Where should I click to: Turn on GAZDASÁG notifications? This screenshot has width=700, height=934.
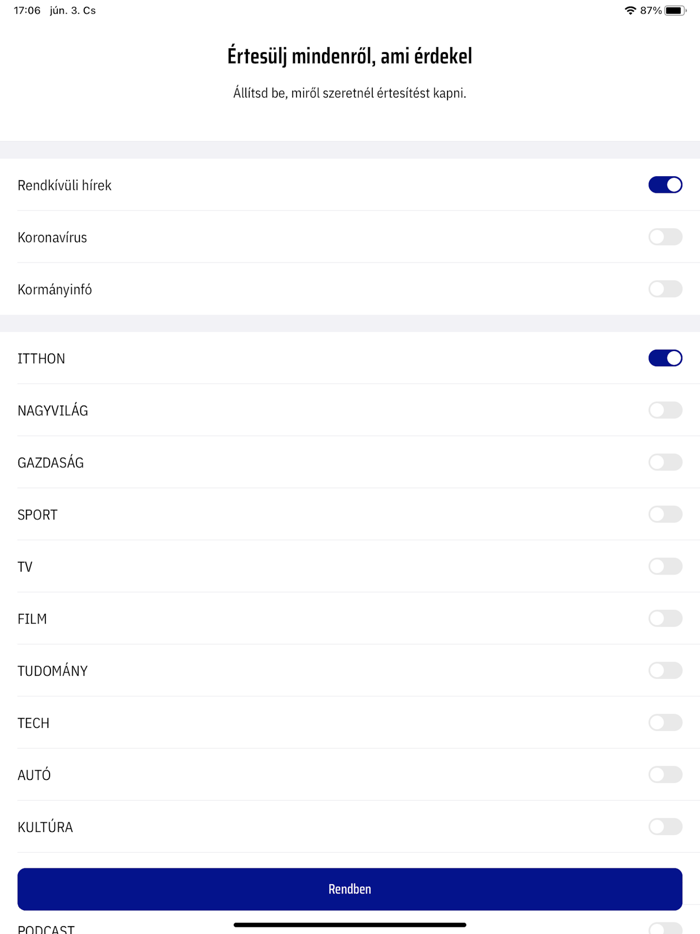tap(665, 462)
